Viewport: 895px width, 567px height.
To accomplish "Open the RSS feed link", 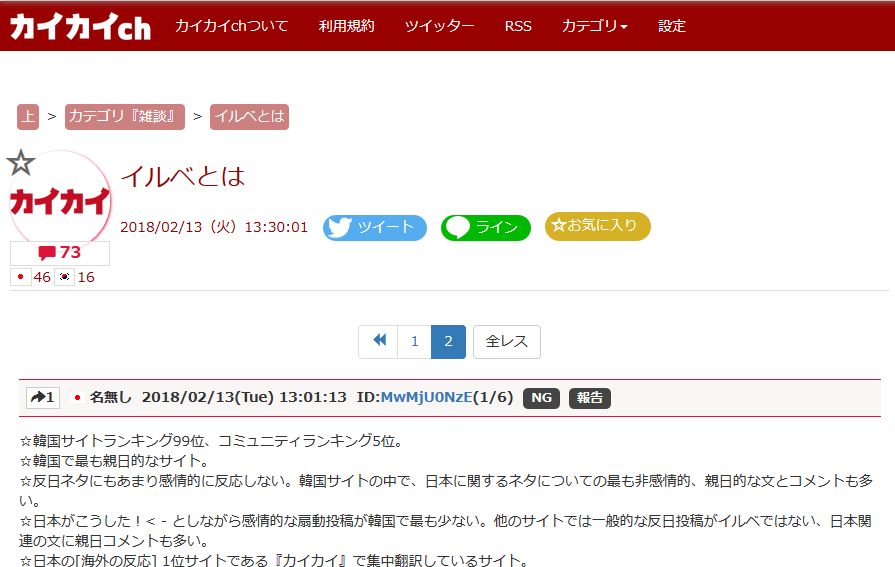I will coord(518,26).
